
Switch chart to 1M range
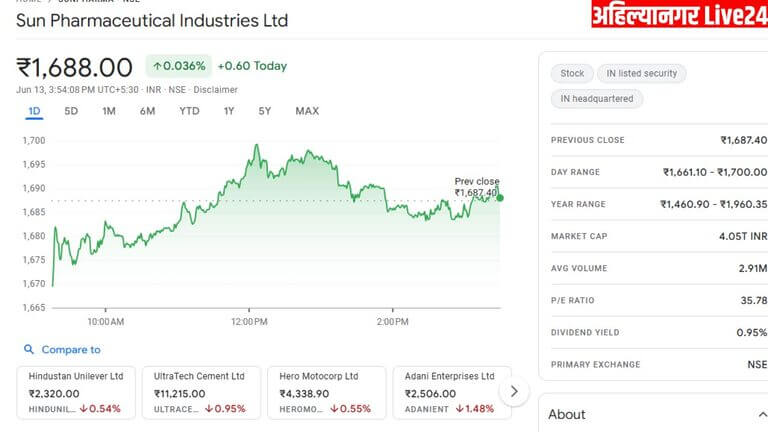(x=109, y=111)
